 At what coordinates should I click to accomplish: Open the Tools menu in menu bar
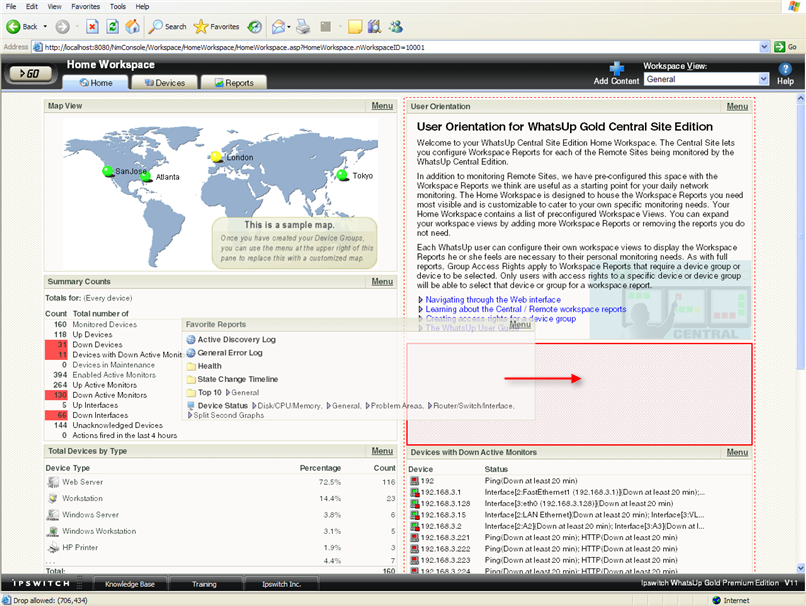tap(118, 6)
